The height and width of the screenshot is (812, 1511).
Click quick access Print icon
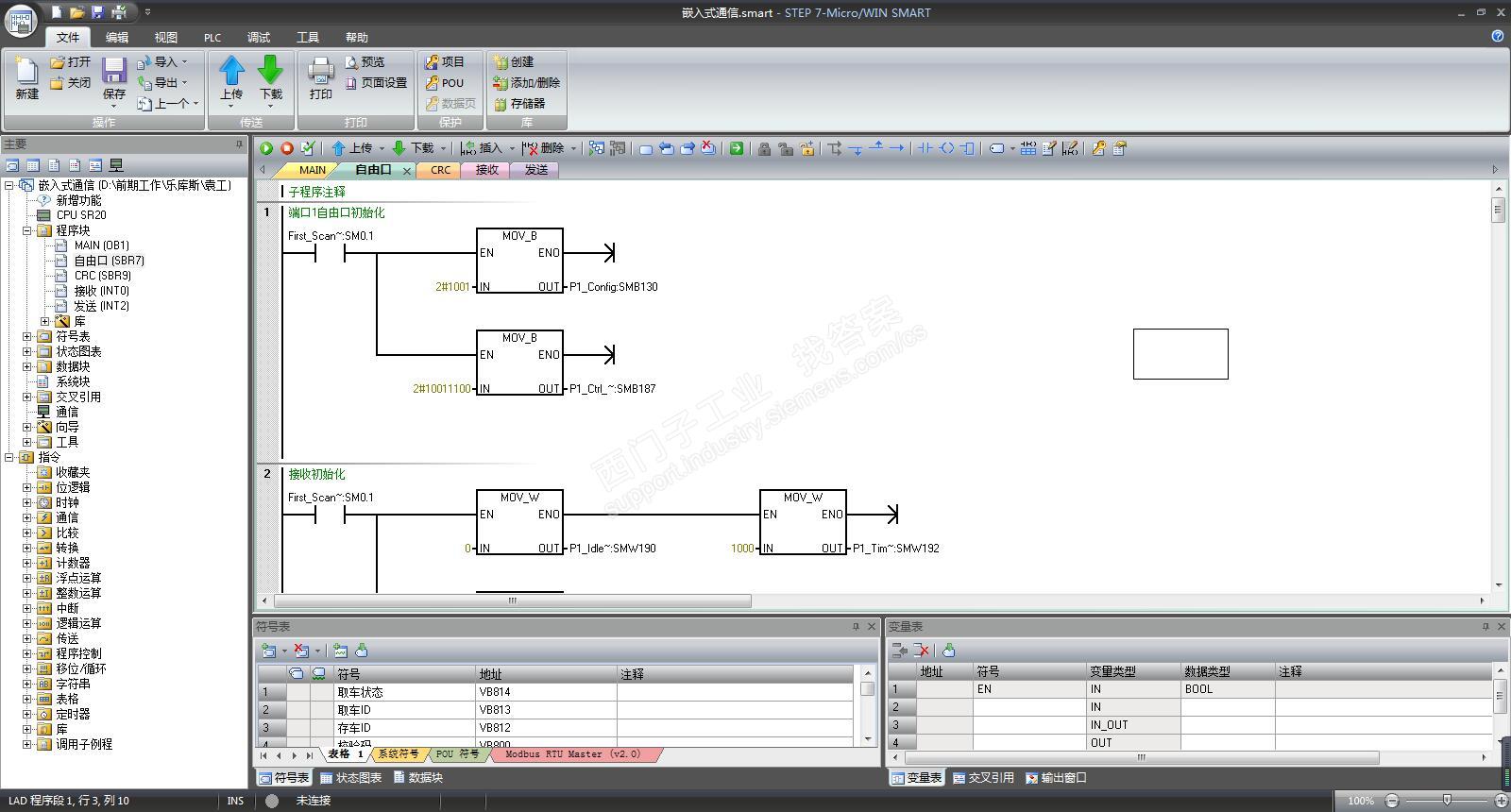pyautogui.click(x=119, y=12)
